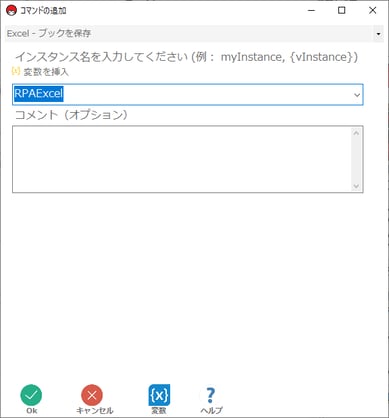Click the comment box scrollbar track

point(356,159)
